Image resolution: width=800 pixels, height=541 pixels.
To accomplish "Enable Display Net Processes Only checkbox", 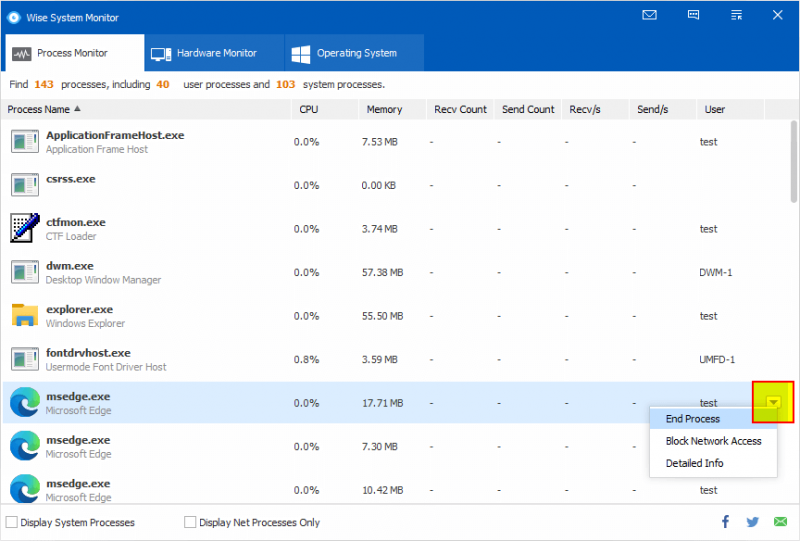I will [x=190, y=522].
